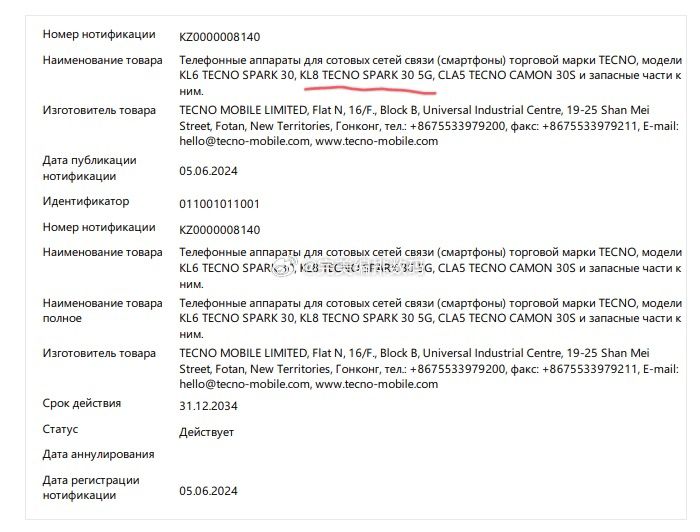The height and width of the screenshot is (532, 700).
Task: Click notification number KZ0000008140 at top
Action: tap(219, 37)
